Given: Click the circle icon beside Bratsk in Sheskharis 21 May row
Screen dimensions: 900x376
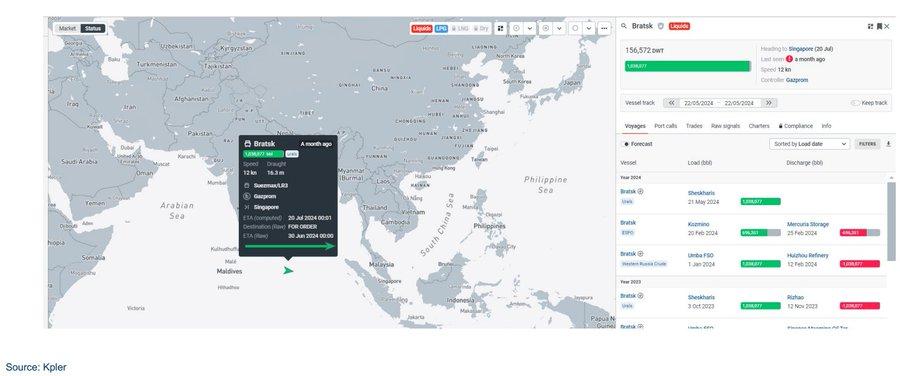Looking at the screenshot, I should [640, 192].
